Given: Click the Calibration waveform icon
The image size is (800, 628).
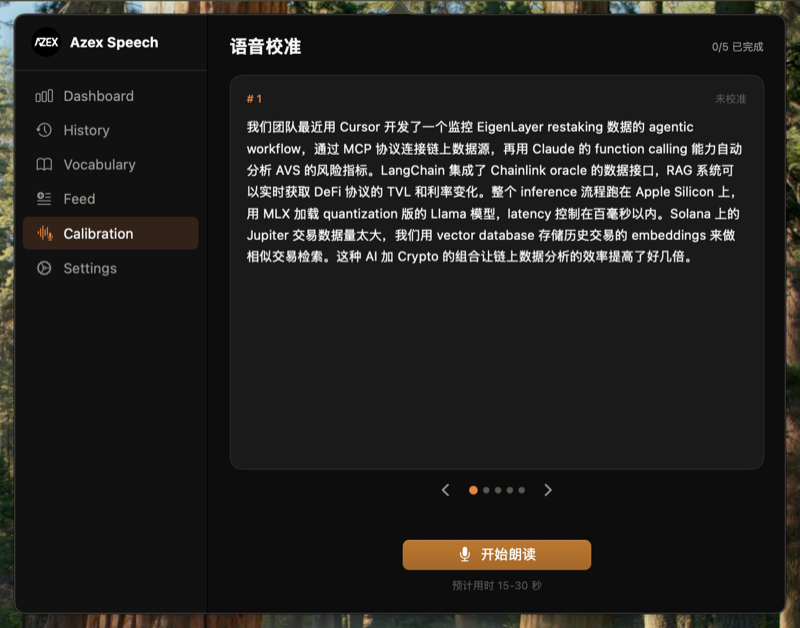Looking at the screenshot, I should (44, 234).
